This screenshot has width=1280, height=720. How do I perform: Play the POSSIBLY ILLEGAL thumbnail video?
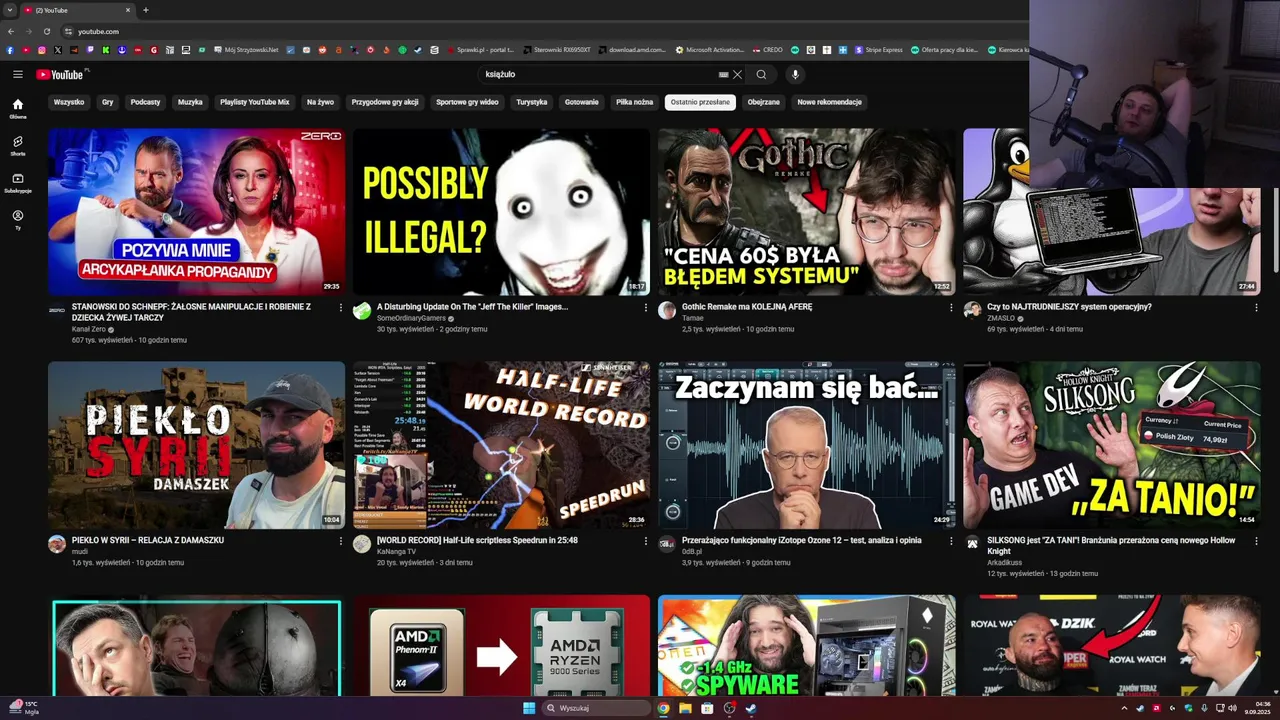pyautogui.click(x=501, y=212)
